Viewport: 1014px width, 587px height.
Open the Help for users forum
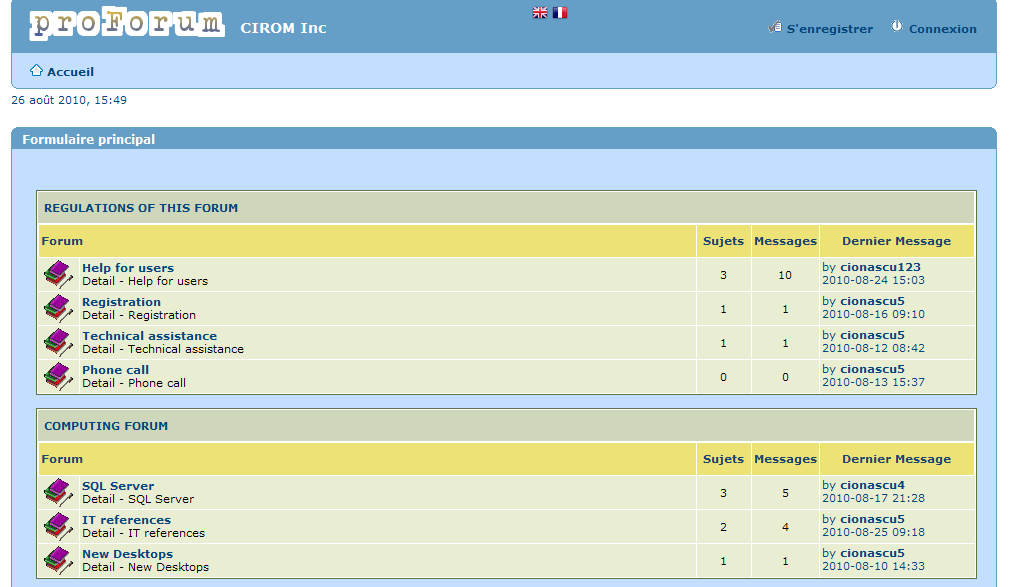tap(128, 268)
